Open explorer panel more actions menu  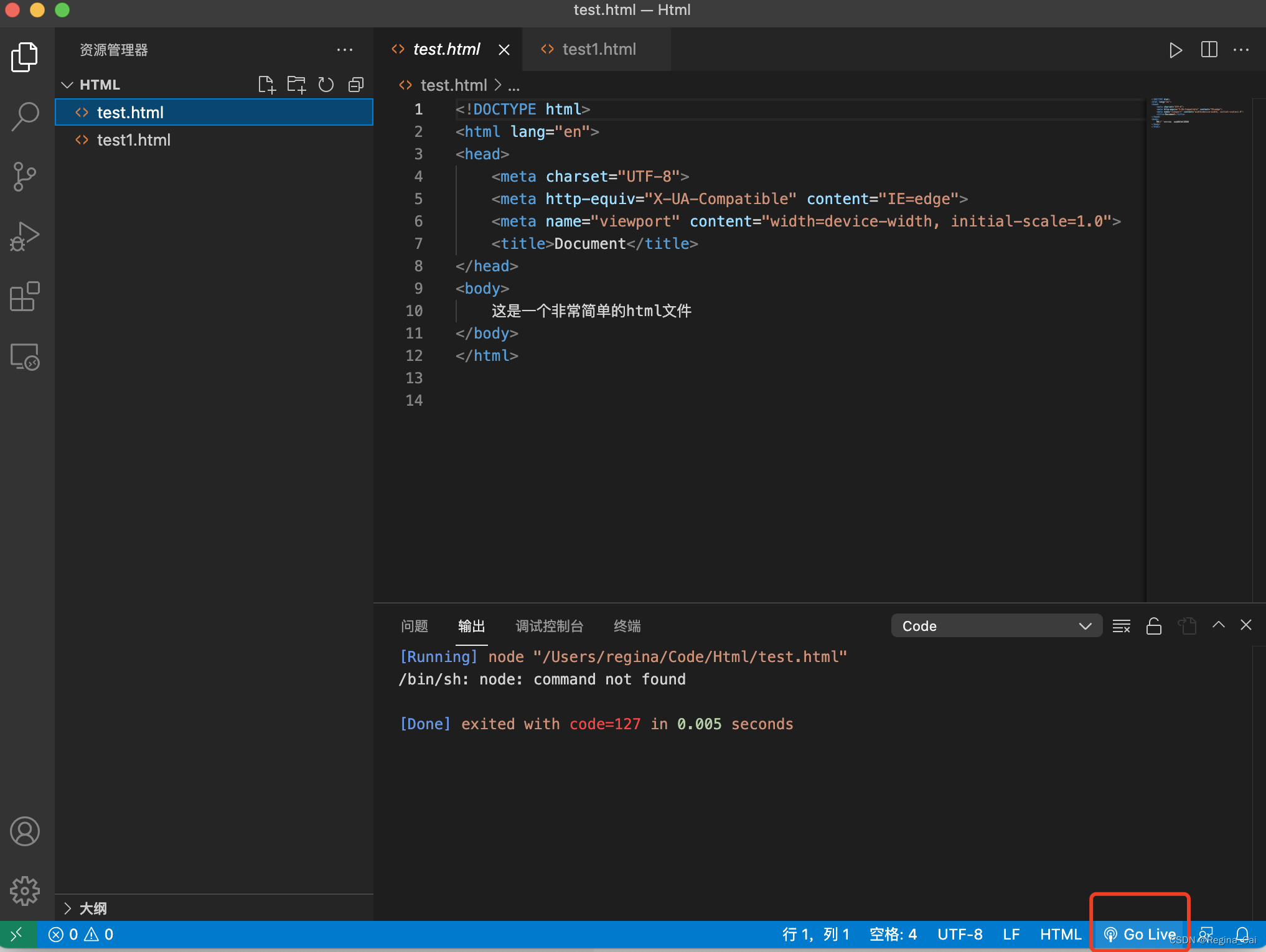coord(345,50)
